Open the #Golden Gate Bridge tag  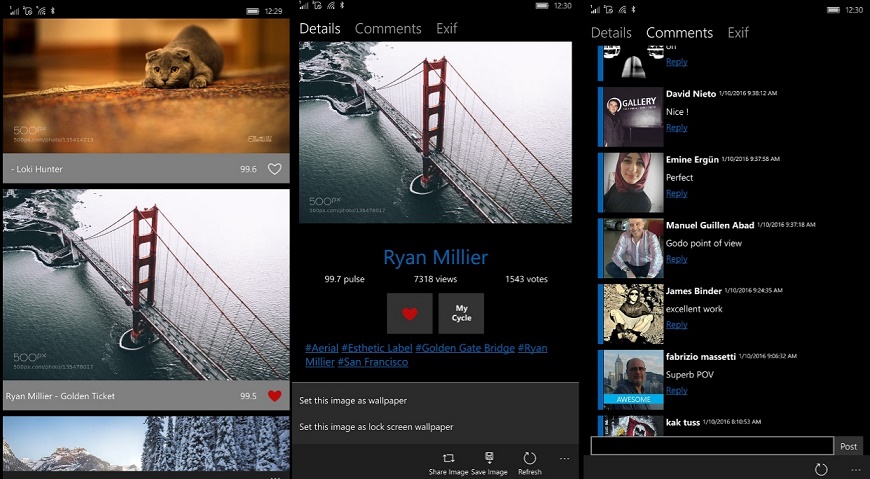pyautogui.click(x=464, y=348)
